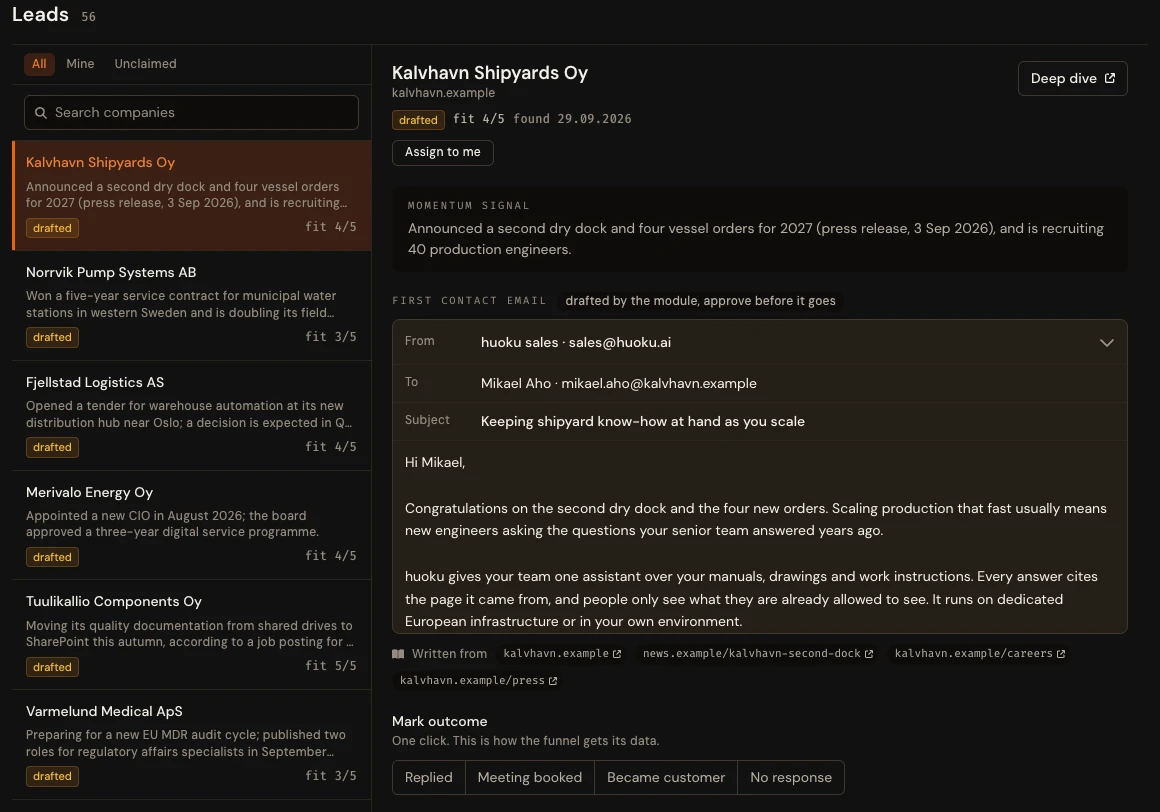Open the news.example/kalvhavn-second-dock source

point(758,654)
